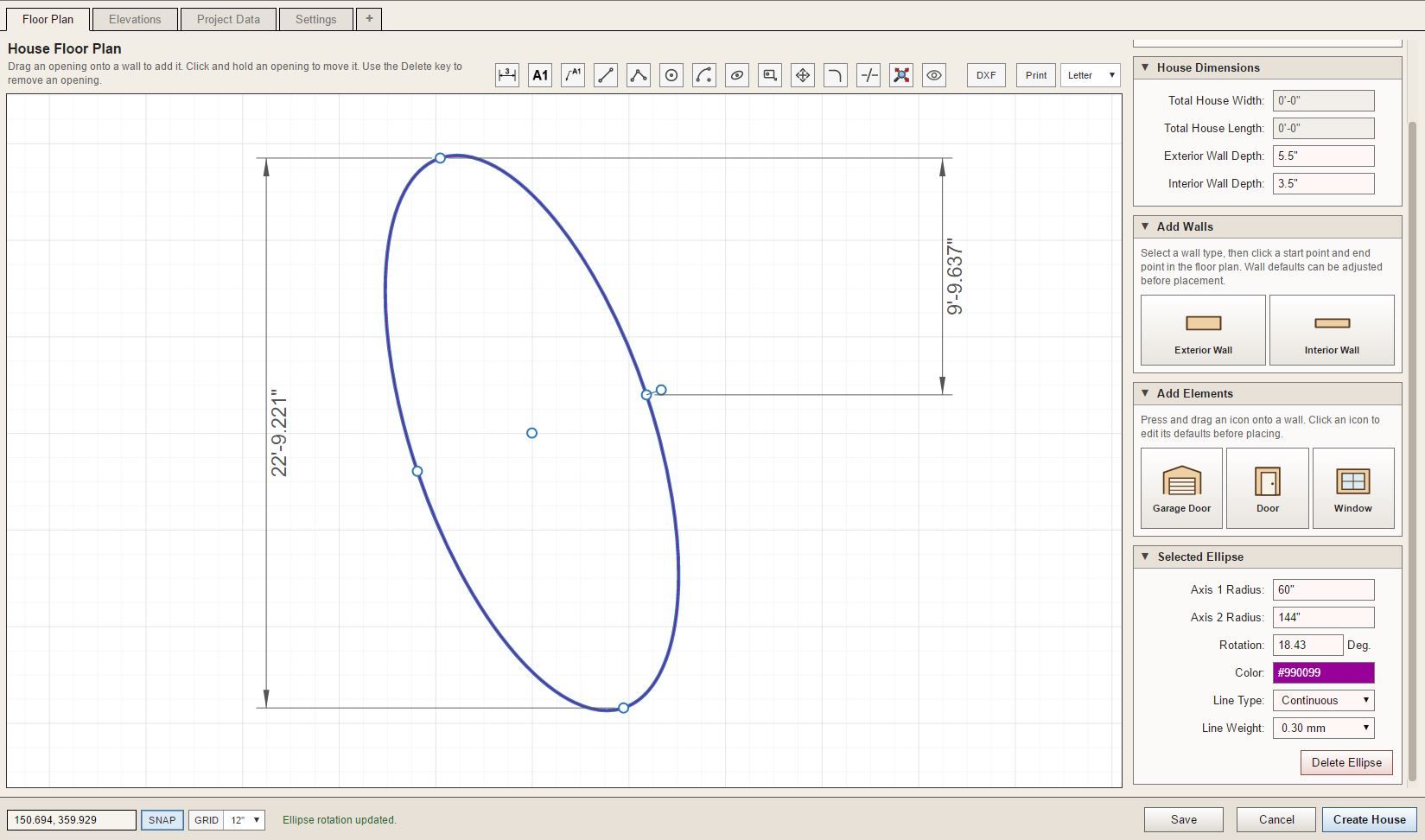Select the polyline drawing tool
The image size is (1425, 840).
point(639,75)
